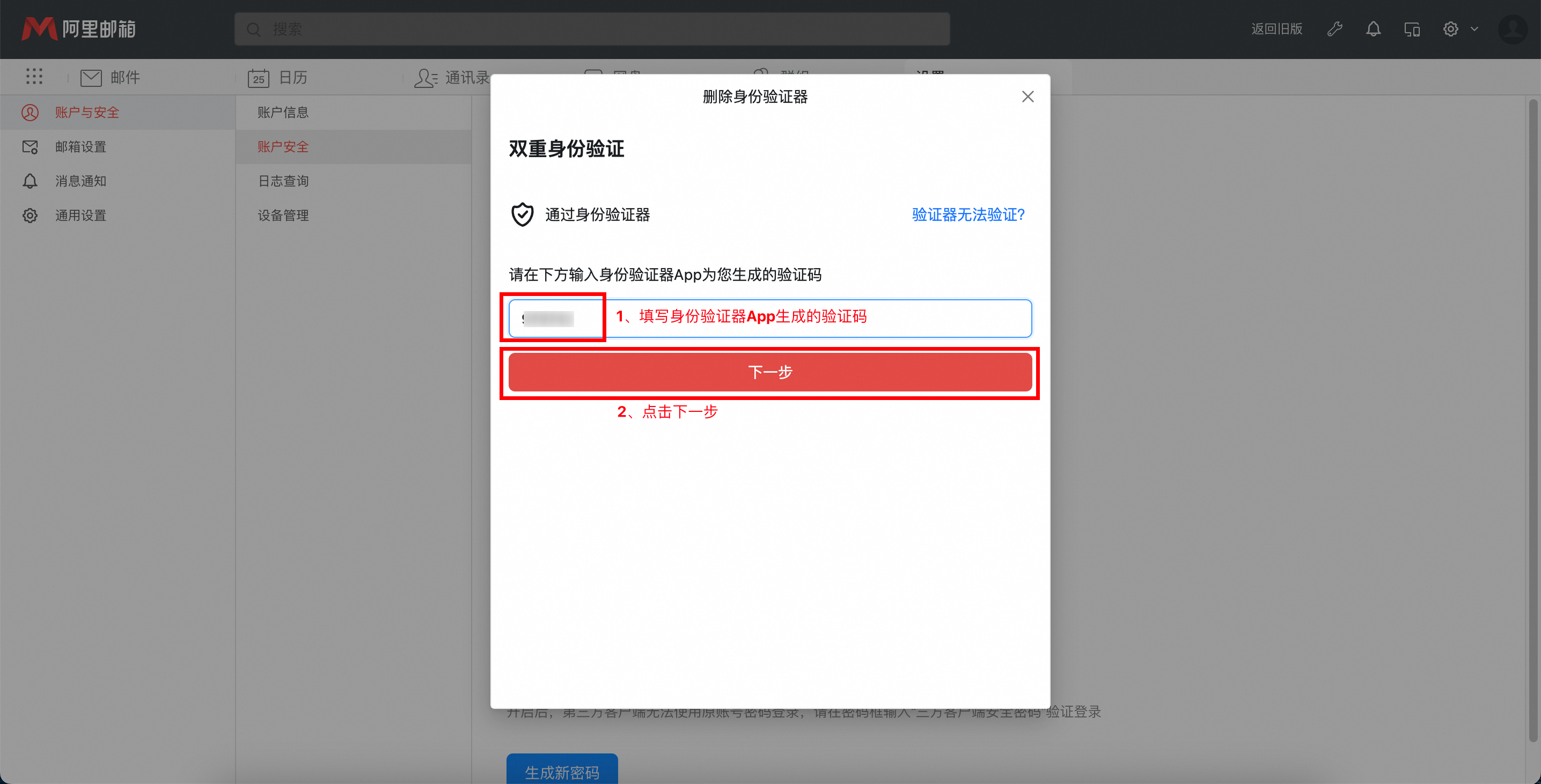This screenshot has width=1541, height=784.
Task: Open 日志查询 submenu item
Action: [283, 181]
